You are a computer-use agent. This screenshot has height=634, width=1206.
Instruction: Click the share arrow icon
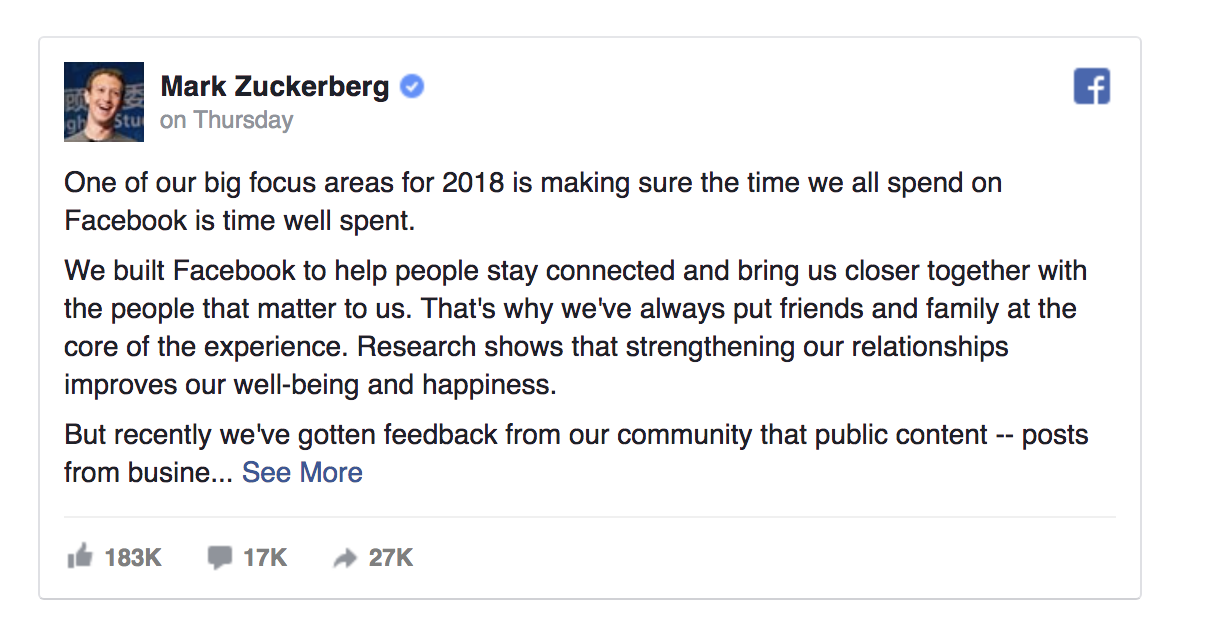point(345,558)
